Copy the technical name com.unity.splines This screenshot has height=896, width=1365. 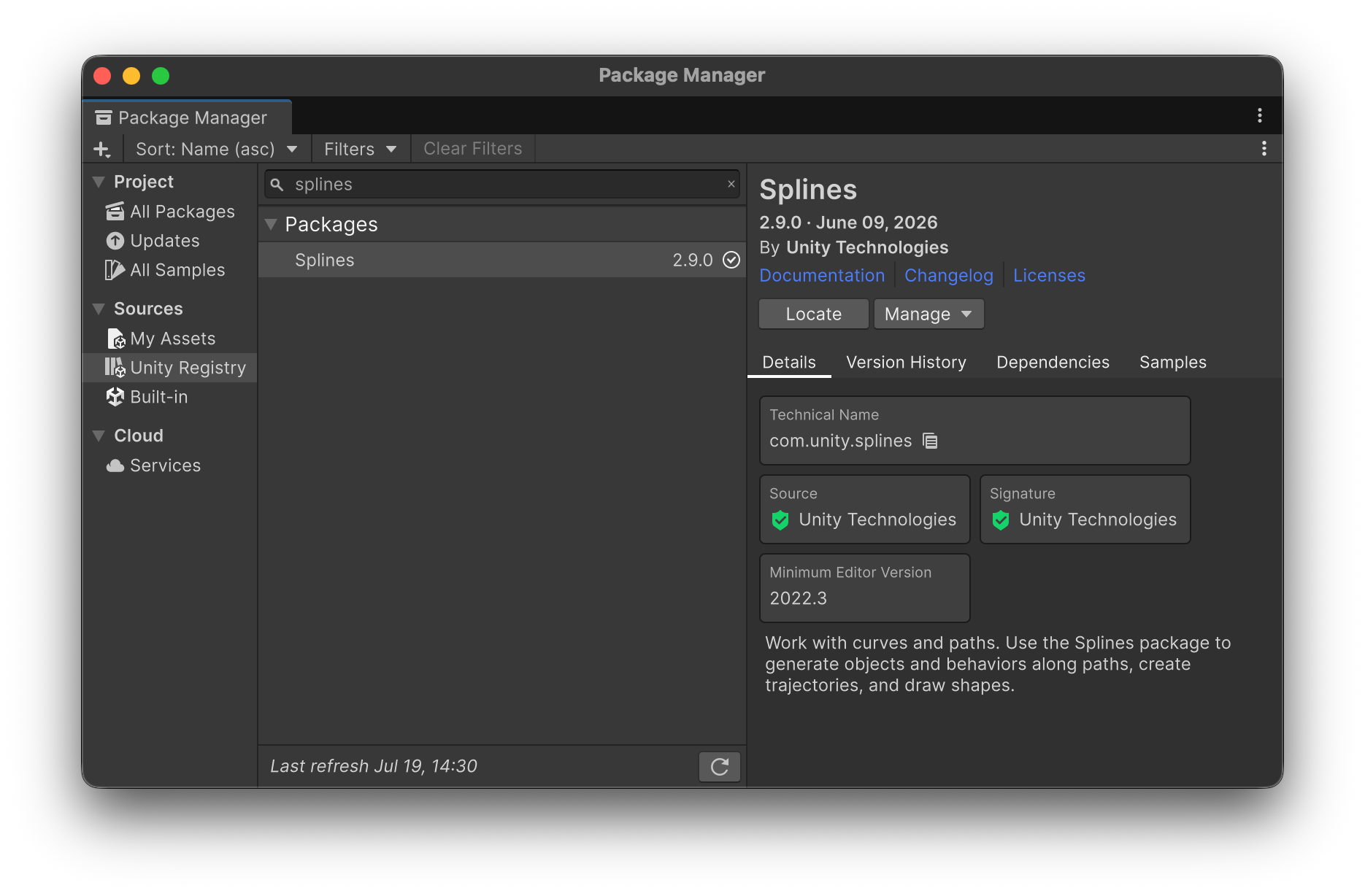click(930, 441)
